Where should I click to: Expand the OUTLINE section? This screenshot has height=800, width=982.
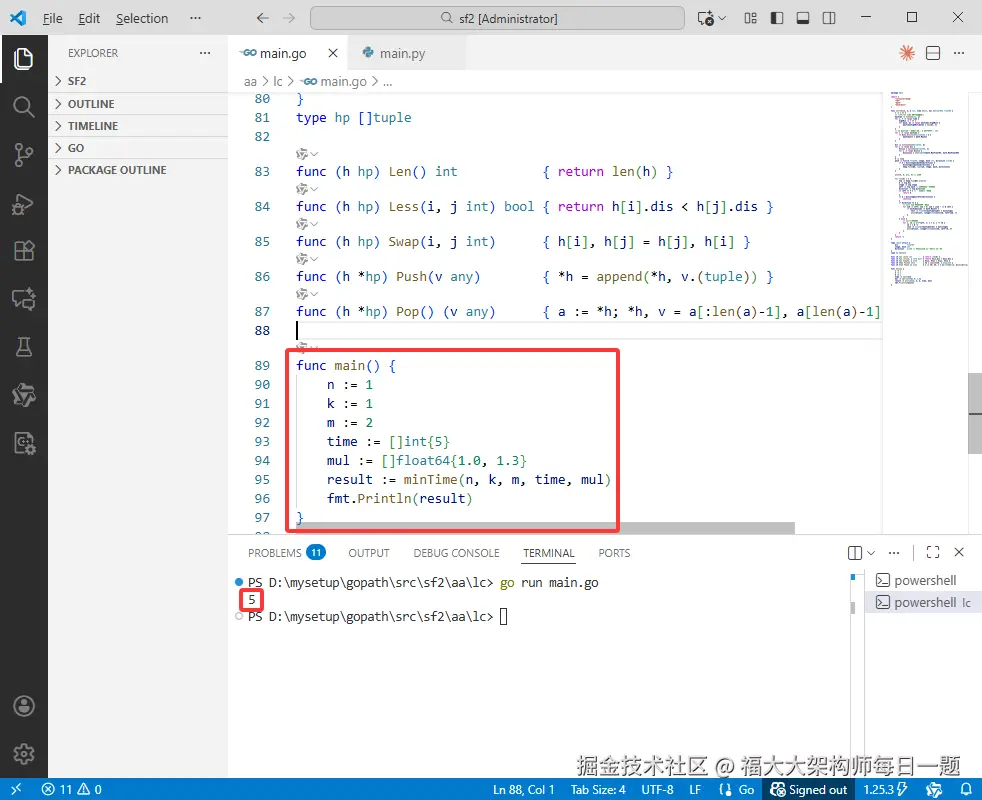point(138,103)
